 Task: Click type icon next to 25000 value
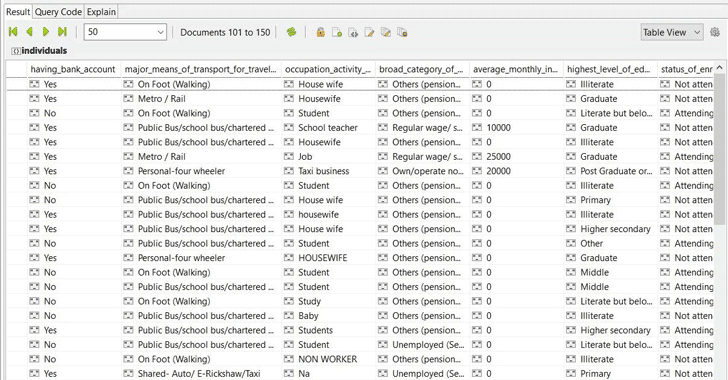click(x=477, y=157)
